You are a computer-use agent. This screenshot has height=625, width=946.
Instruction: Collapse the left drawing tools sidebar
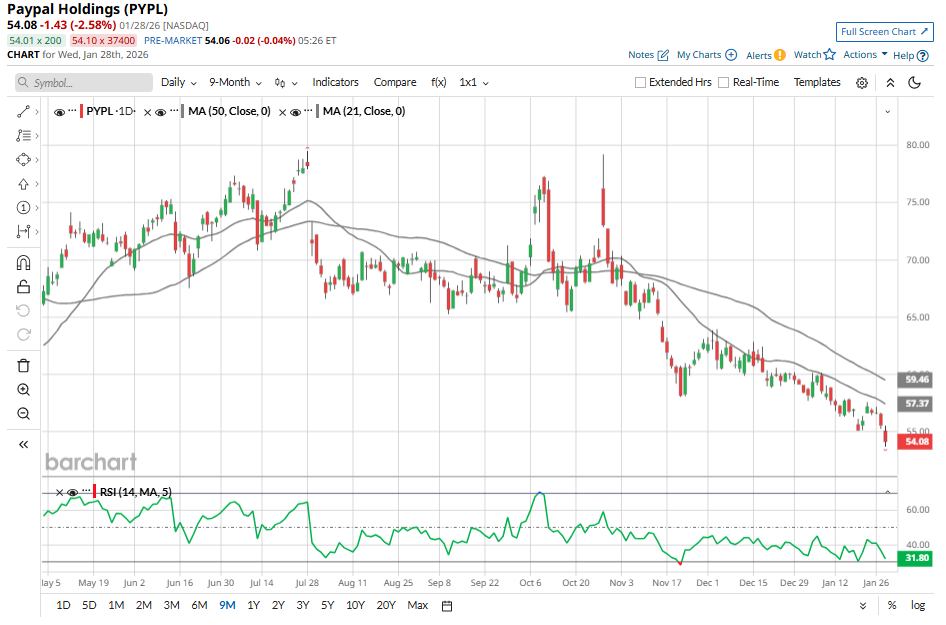click(24, 444)
